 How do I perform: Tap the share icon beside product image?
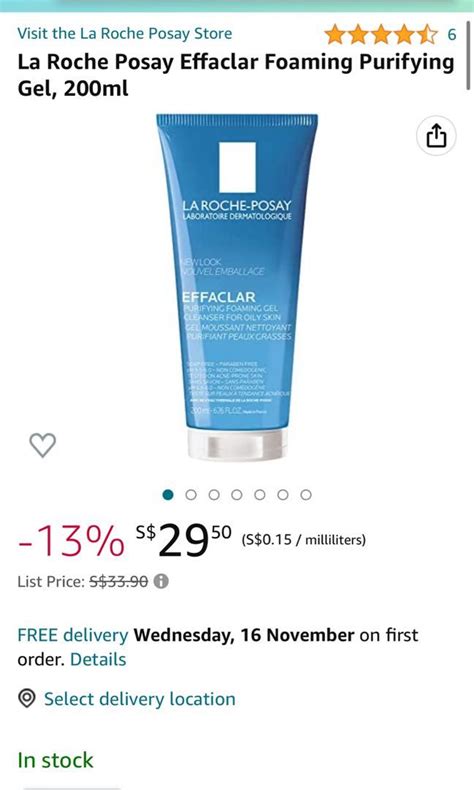436,136
